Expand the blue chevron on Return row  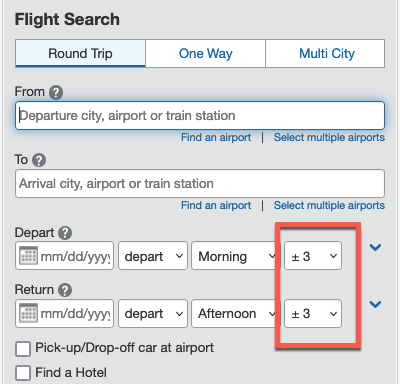pos(375,304)
